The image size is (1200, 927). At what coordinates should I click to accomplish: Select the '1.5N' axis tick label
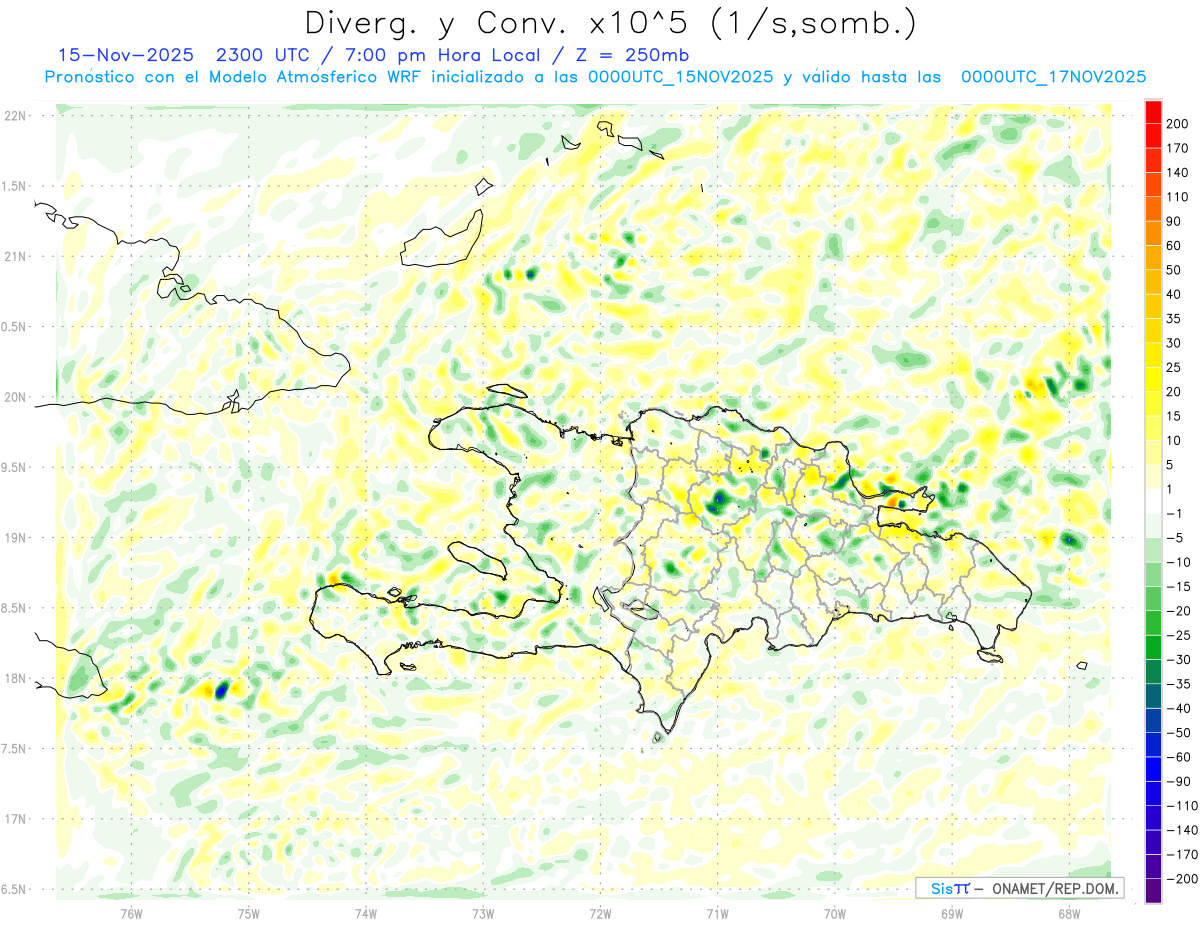pyautogui.click(x=14, y=186)
